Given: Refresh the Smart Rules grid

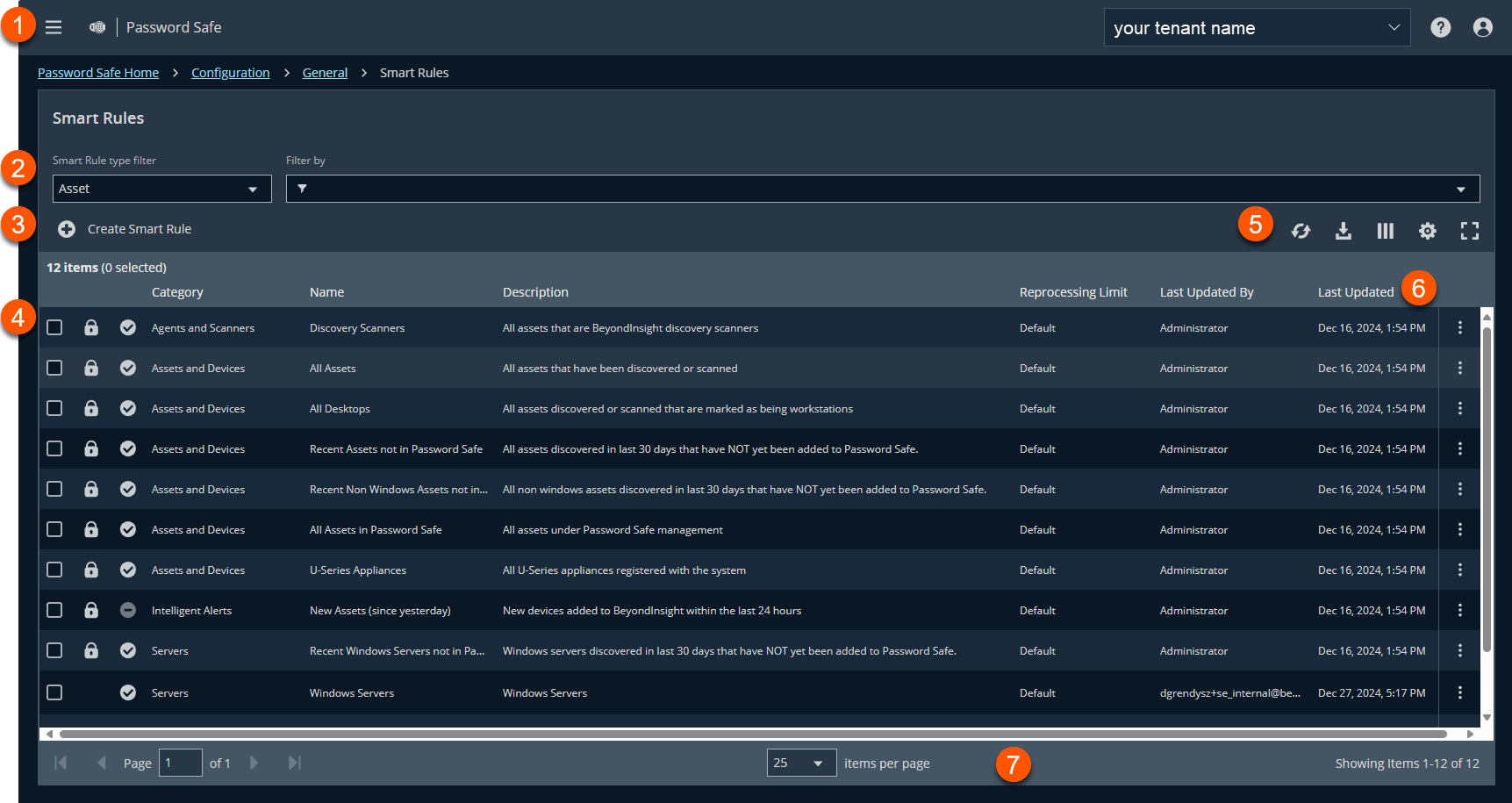Looking at the screenshot, I should pos(1301,231).
